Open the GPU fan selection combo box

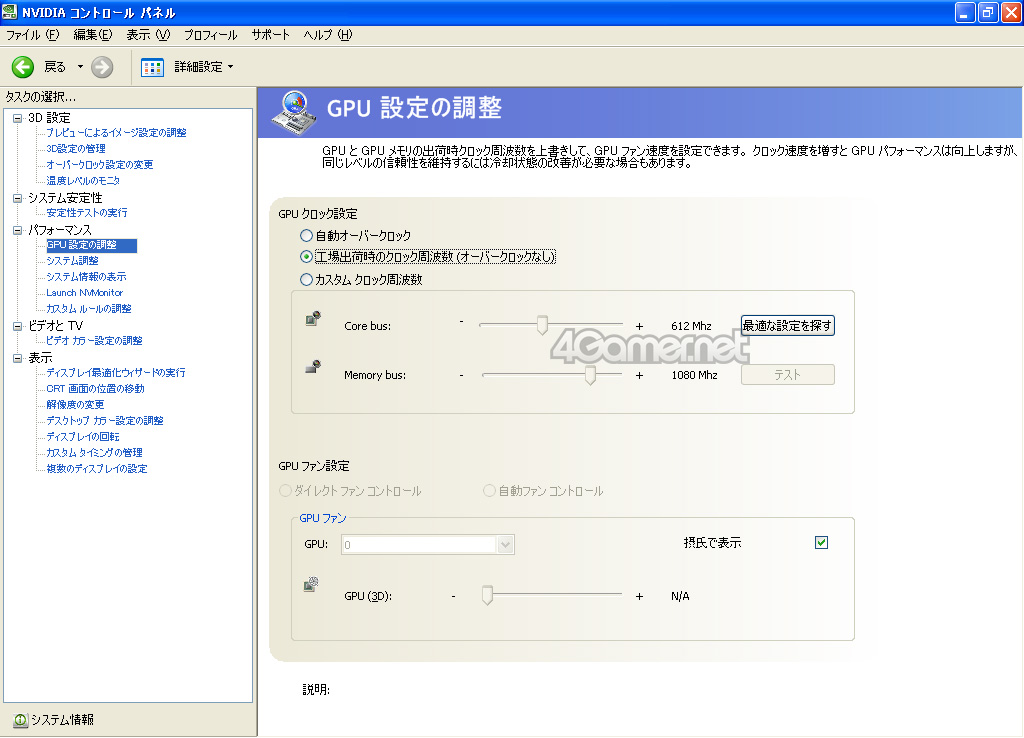pyautogui.click(x=428, y=545)
